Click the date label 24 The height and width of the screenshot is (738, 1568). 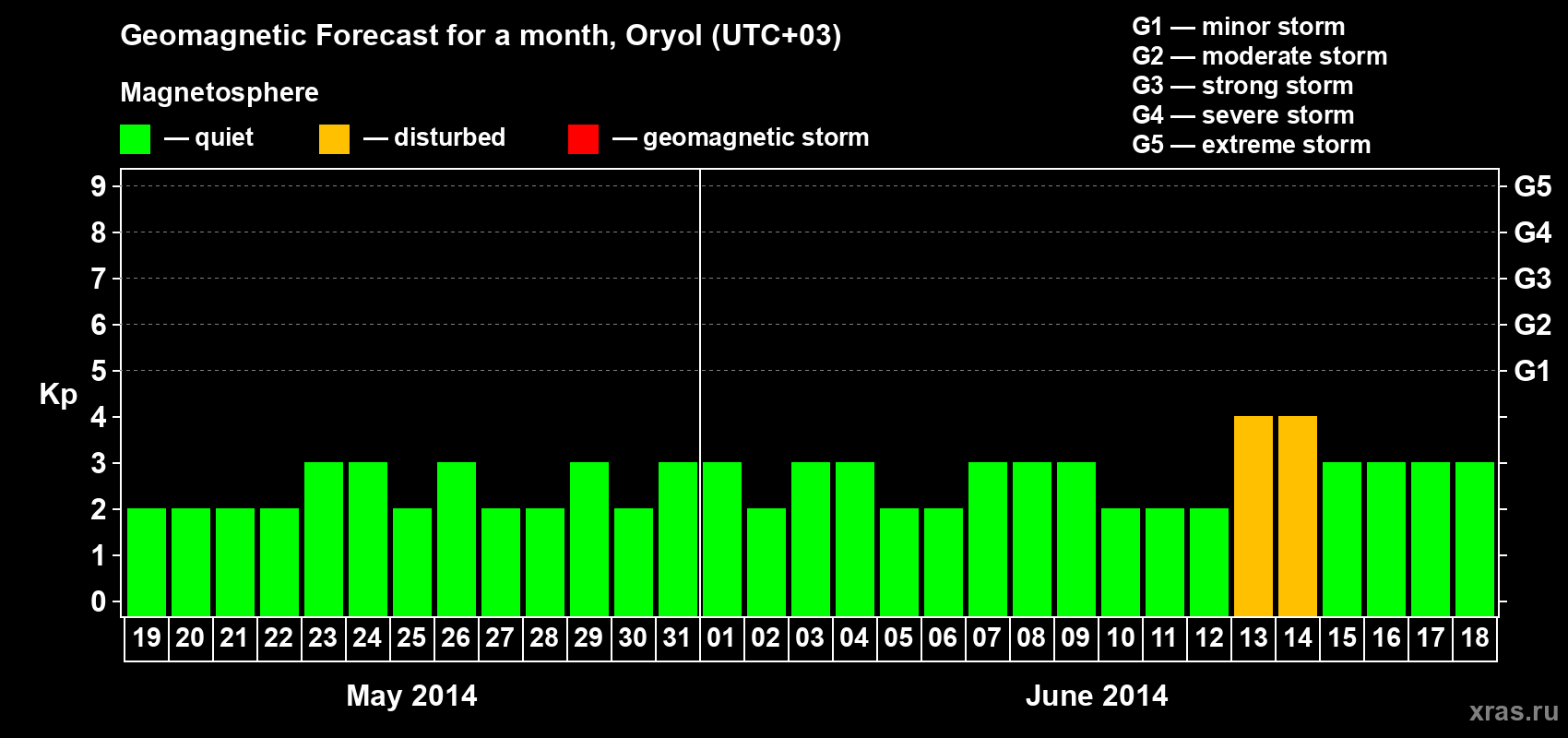[x=367, y=637]
